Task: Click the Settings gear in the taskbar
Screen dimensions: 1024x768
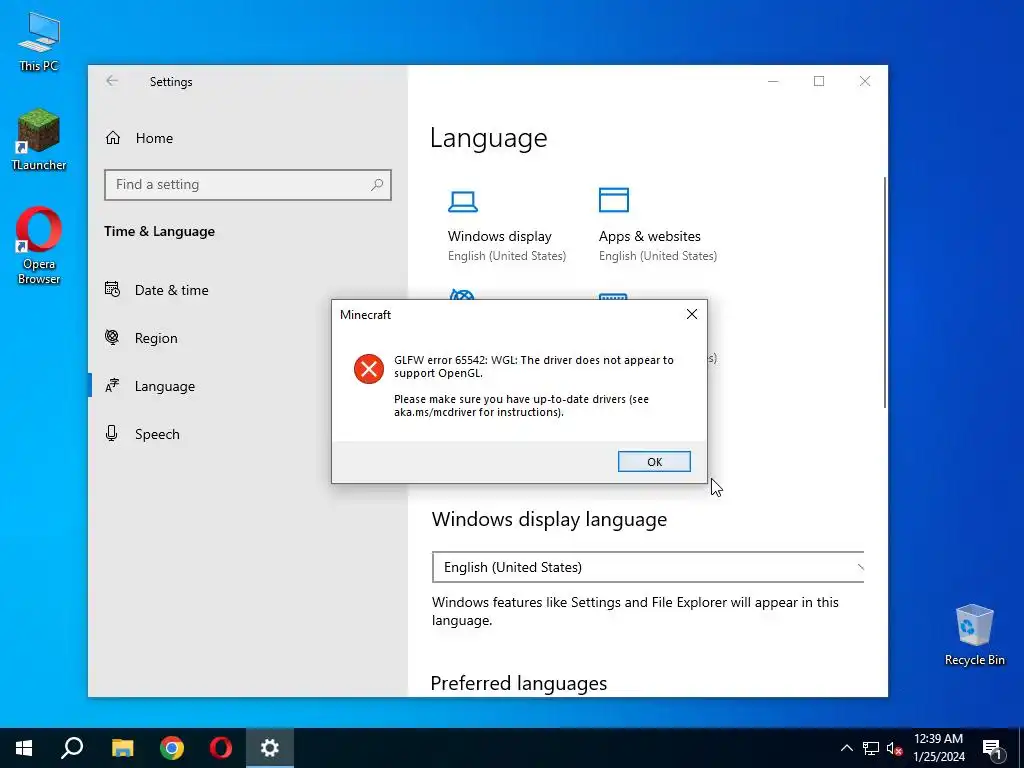Action: click(x=270, y=748)
